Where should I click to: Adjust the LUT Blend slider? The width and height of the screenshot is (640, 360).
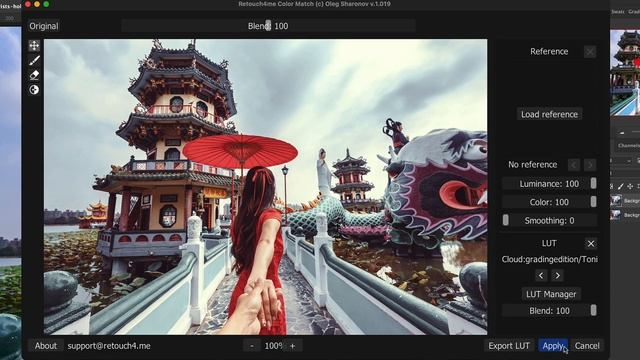pyautogui.click(x=549, y=311)
